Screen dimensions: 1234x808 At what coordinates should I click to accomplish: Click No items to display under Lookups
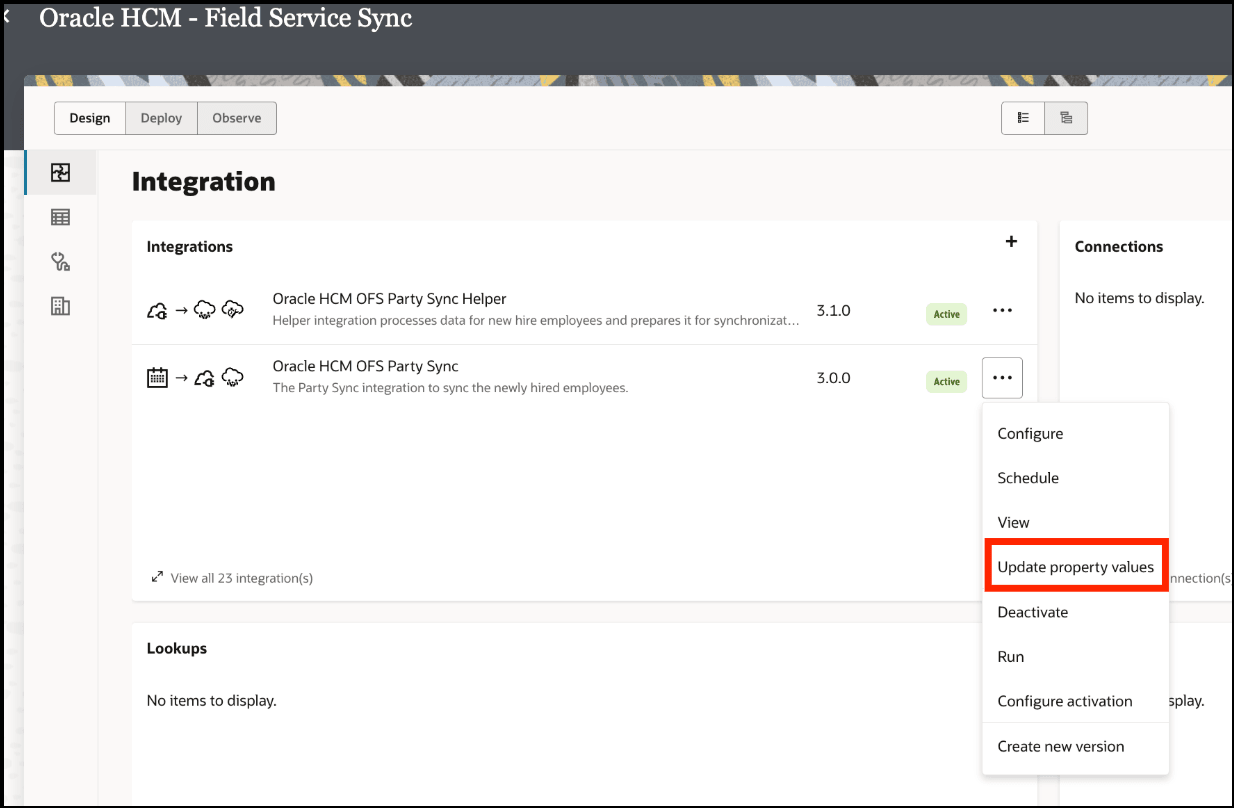[212, 700]
